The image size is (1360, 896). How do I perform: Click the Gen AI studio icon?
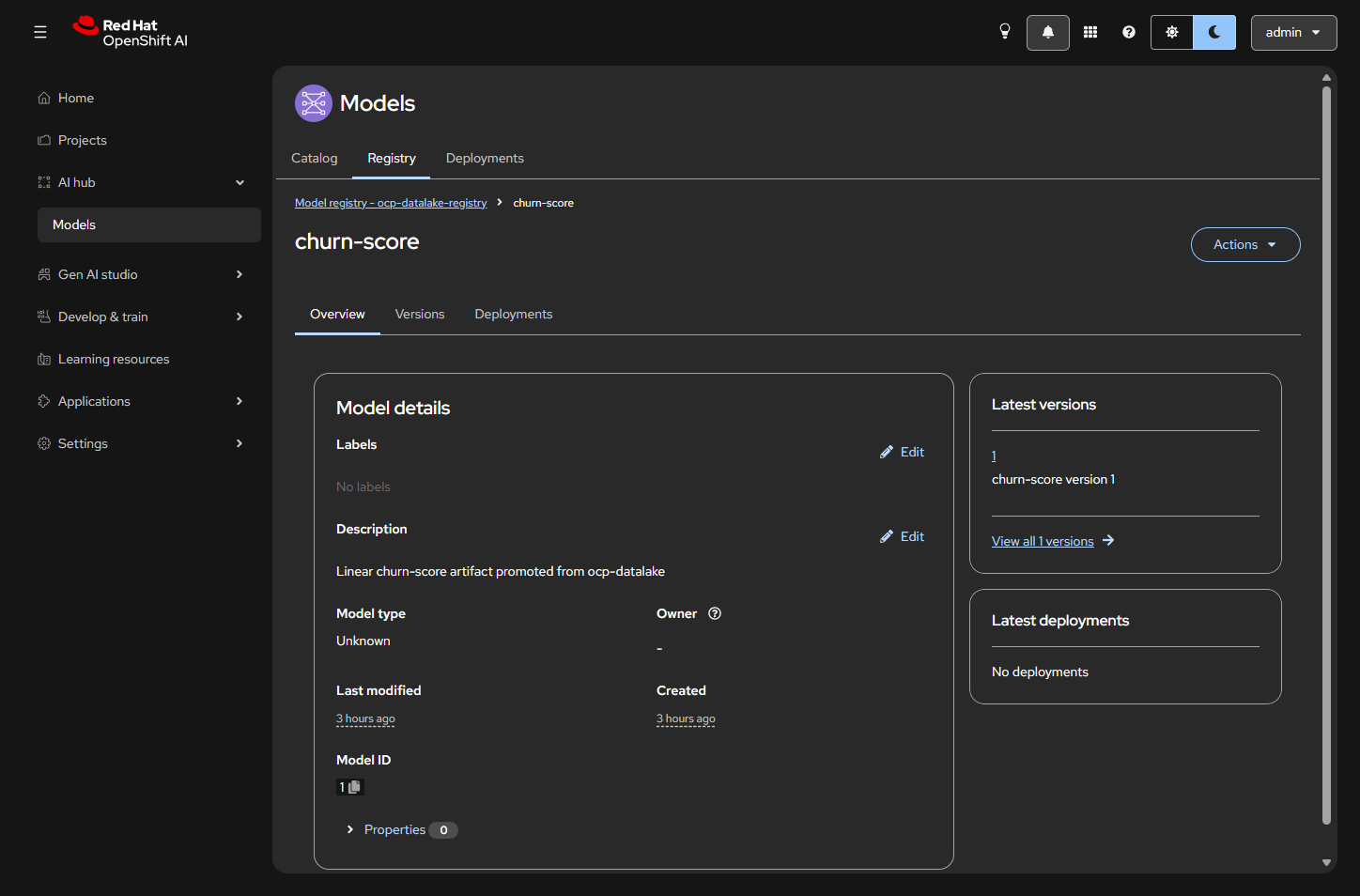[x=44, y=274]
